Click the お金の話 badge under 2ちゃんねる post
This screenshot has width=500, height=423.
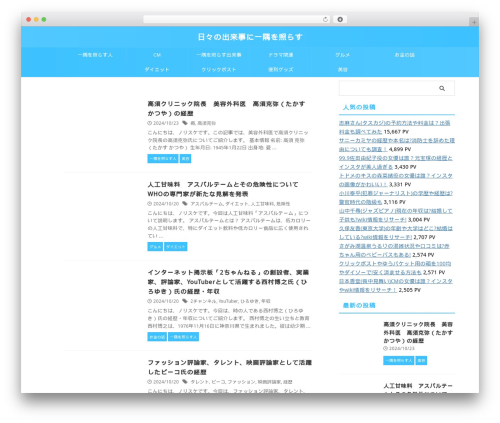click(x=157, y=337)
